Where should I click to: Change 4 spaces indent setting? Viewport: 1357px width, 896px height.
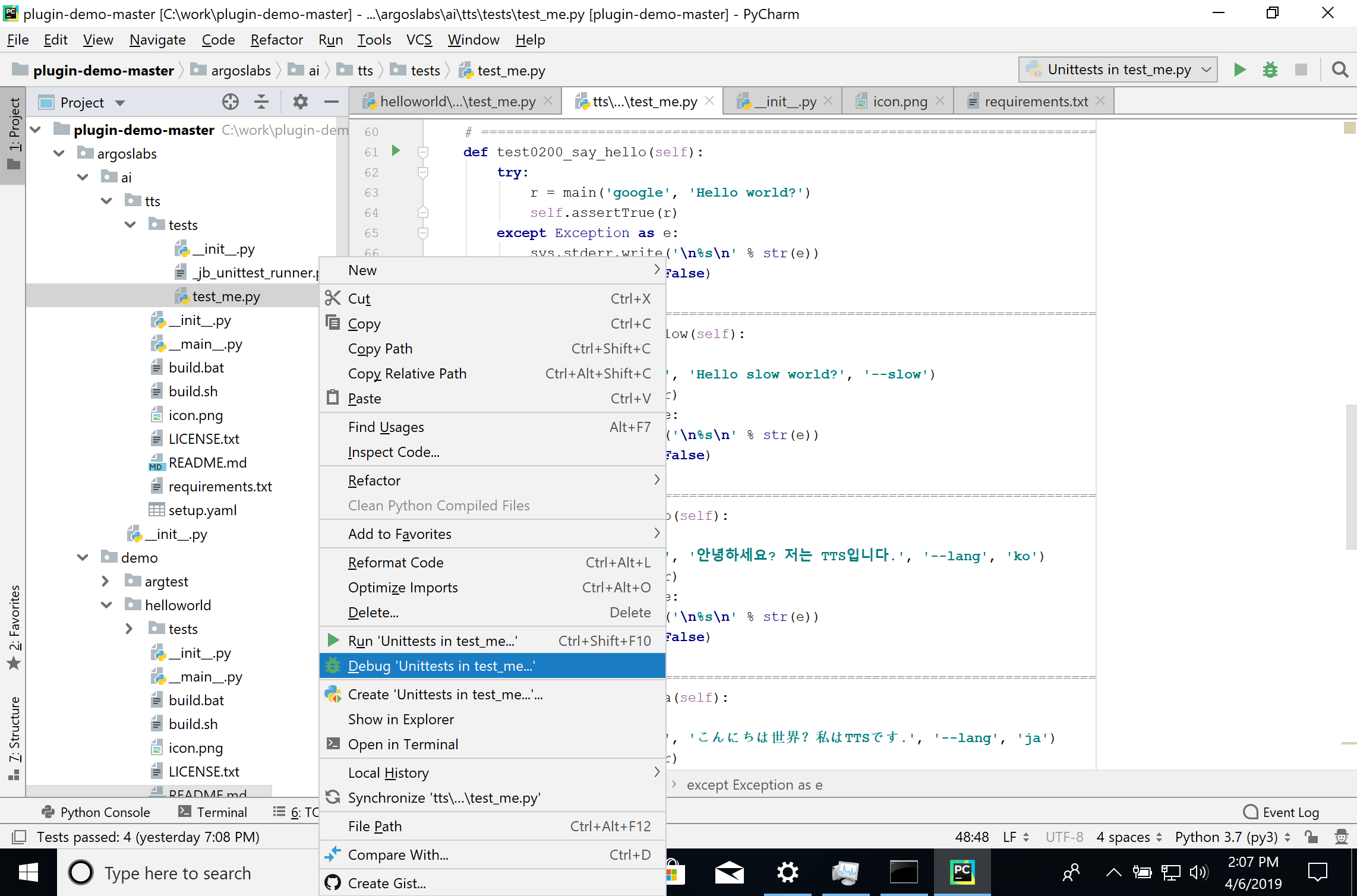pyautogui.click(x=1129, y=837)
